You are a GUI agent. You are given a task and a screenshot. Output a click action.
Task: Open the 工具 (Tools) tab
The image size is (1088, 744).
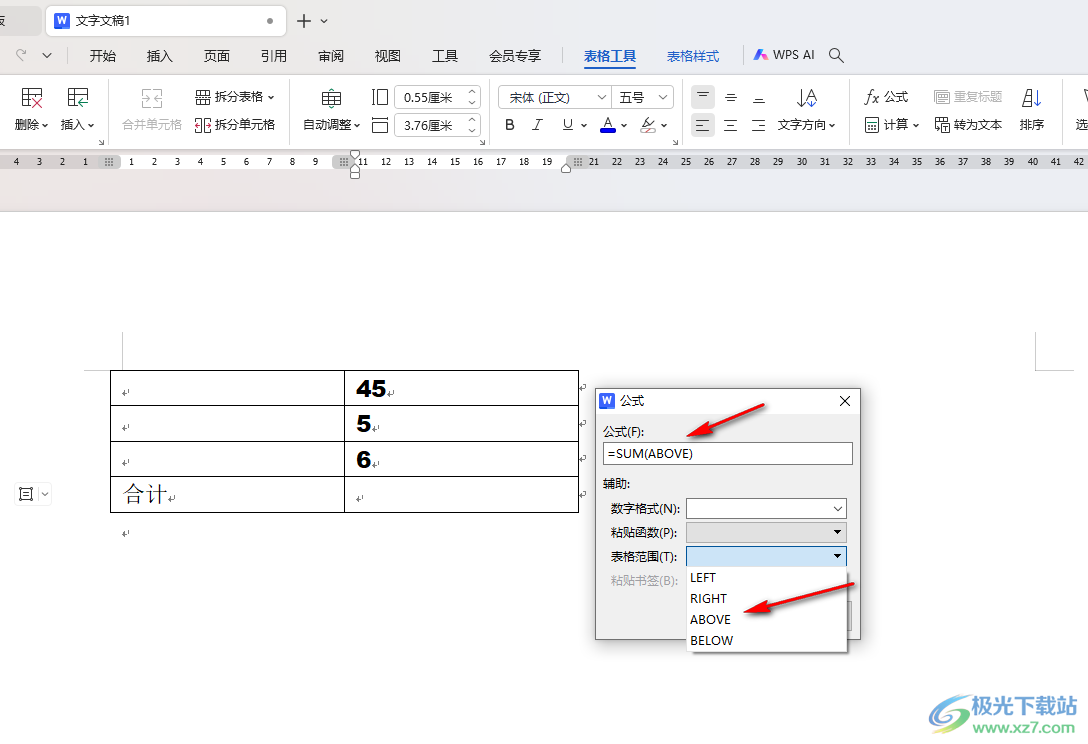[x=445, y=56]
